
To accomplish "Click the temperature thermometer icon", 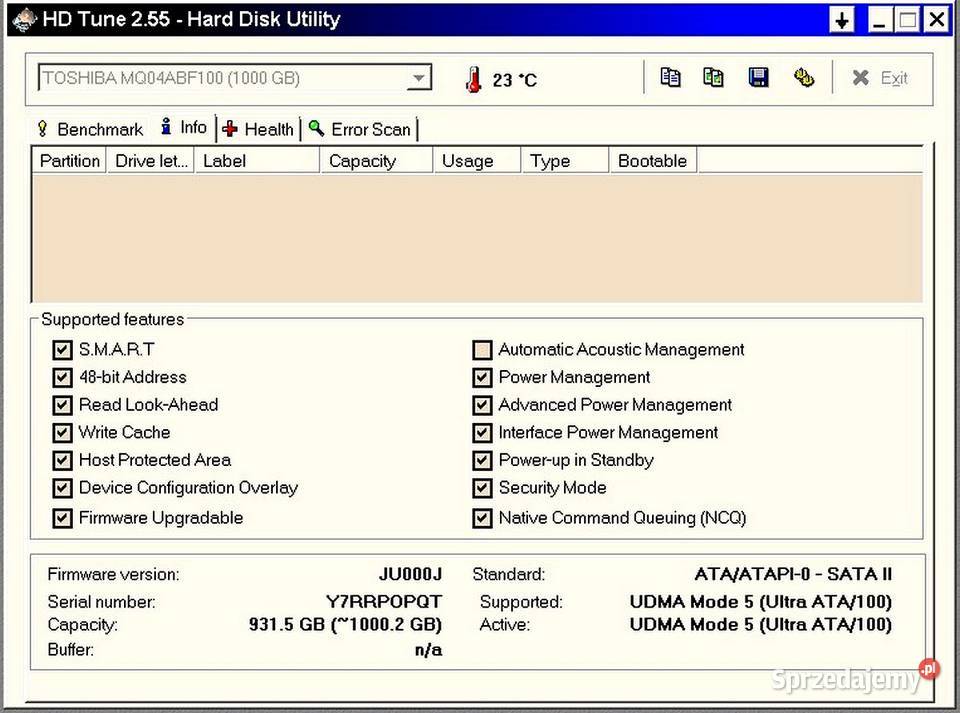I will coord(473,79).
